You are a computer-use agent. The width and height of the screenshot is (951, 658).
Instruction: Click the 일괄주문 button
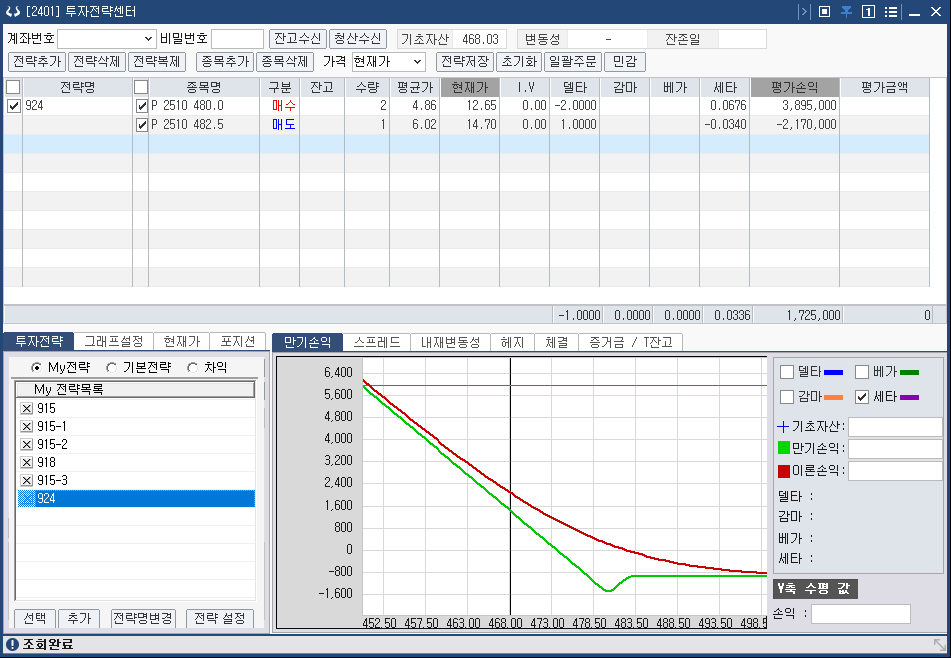[573, 62]
